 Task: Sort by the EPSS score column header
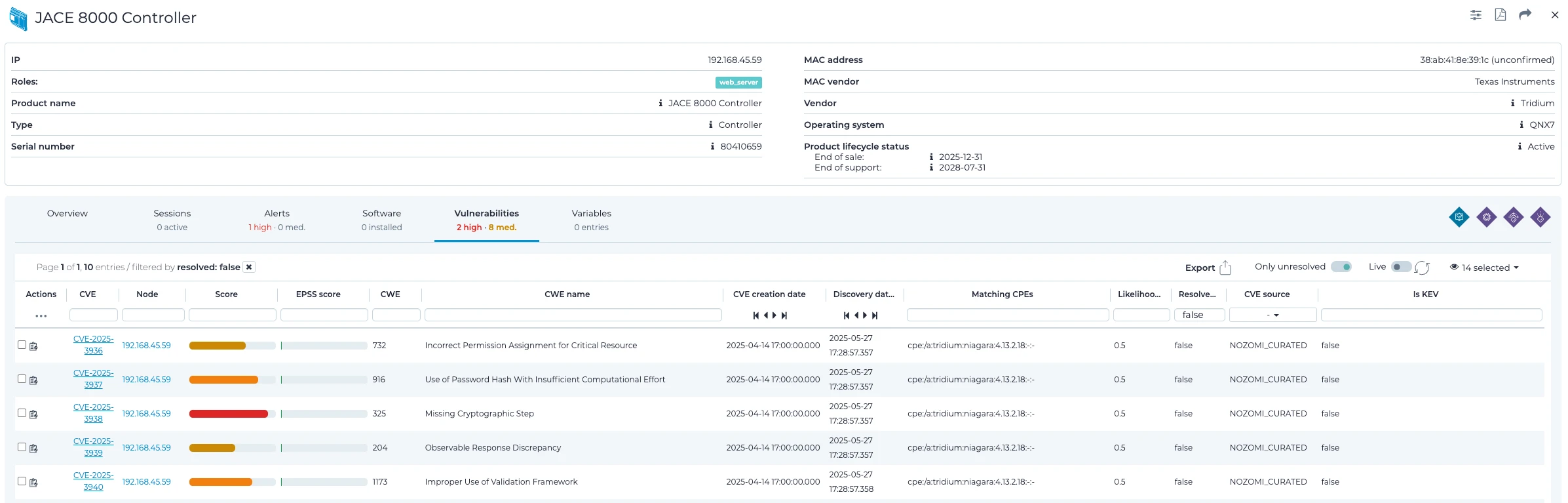pyautogui.click(x=318, y=294)
